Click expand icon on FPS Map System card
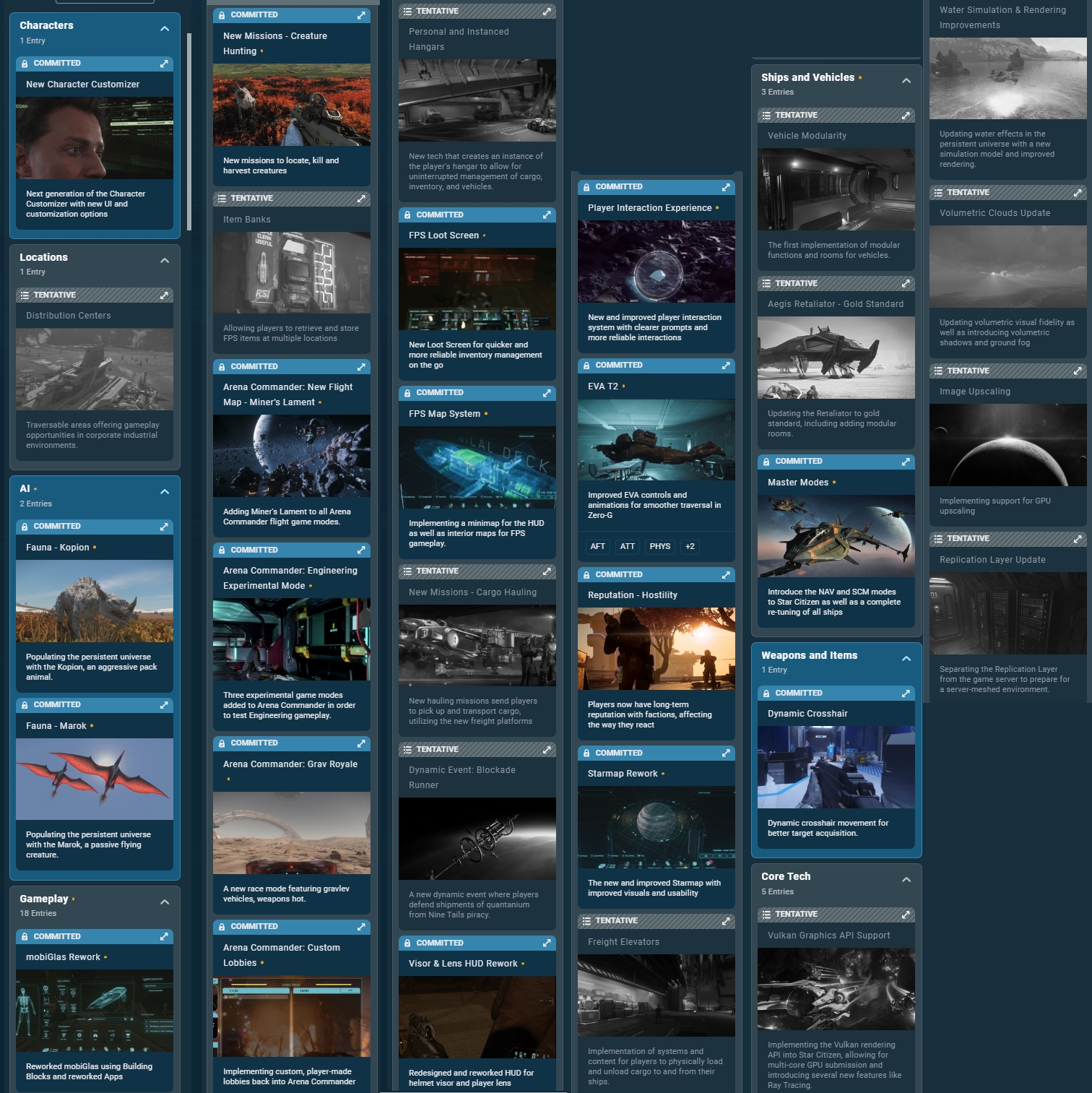The image size is (1092, 1093). click(547, 393)
